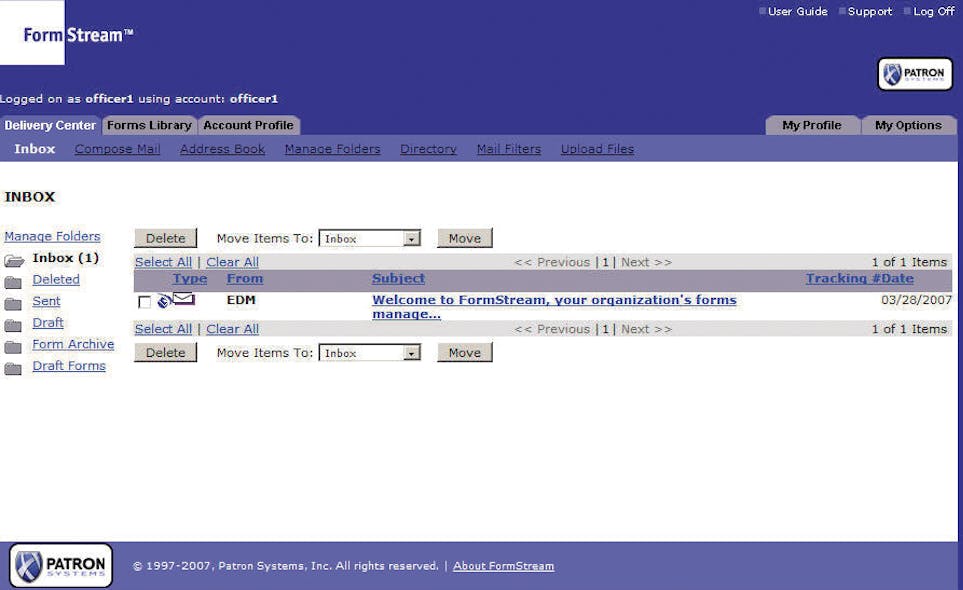963x590 pixels.
Task: Click the Deleted folder icon
Action: (13, 282)
